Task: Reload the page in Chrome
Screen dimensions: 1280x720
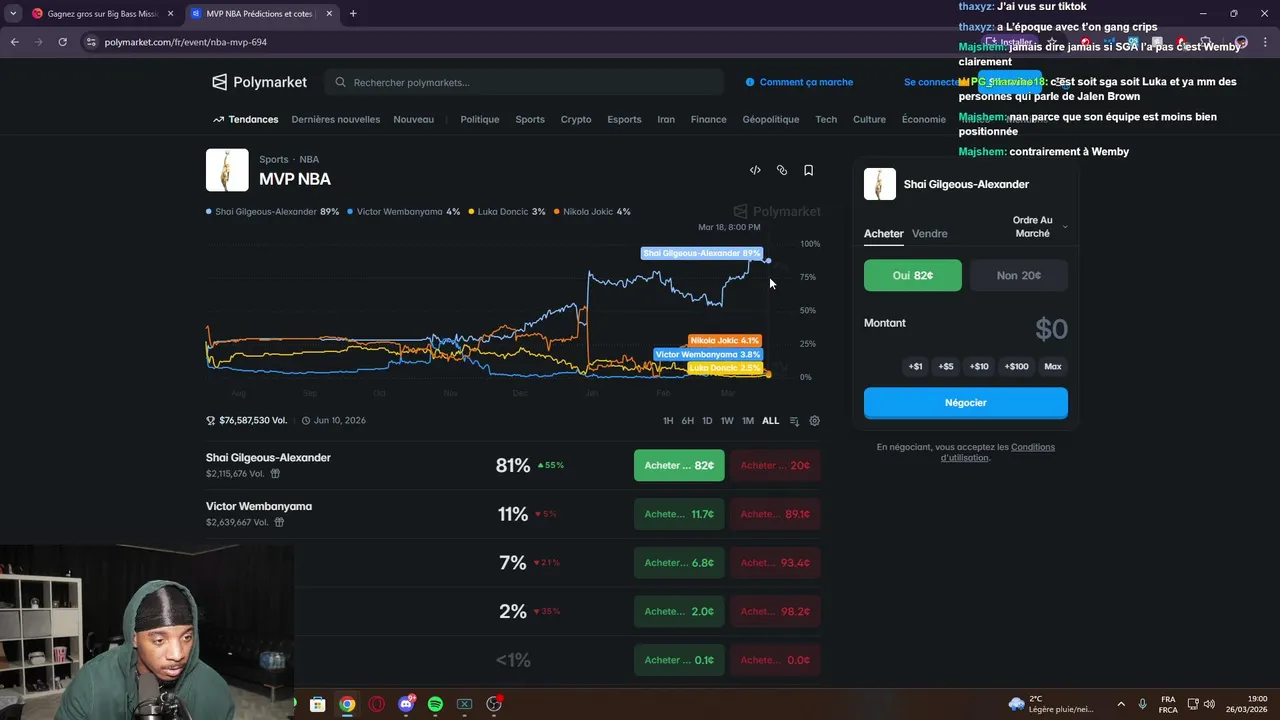Action: (62, 42)
